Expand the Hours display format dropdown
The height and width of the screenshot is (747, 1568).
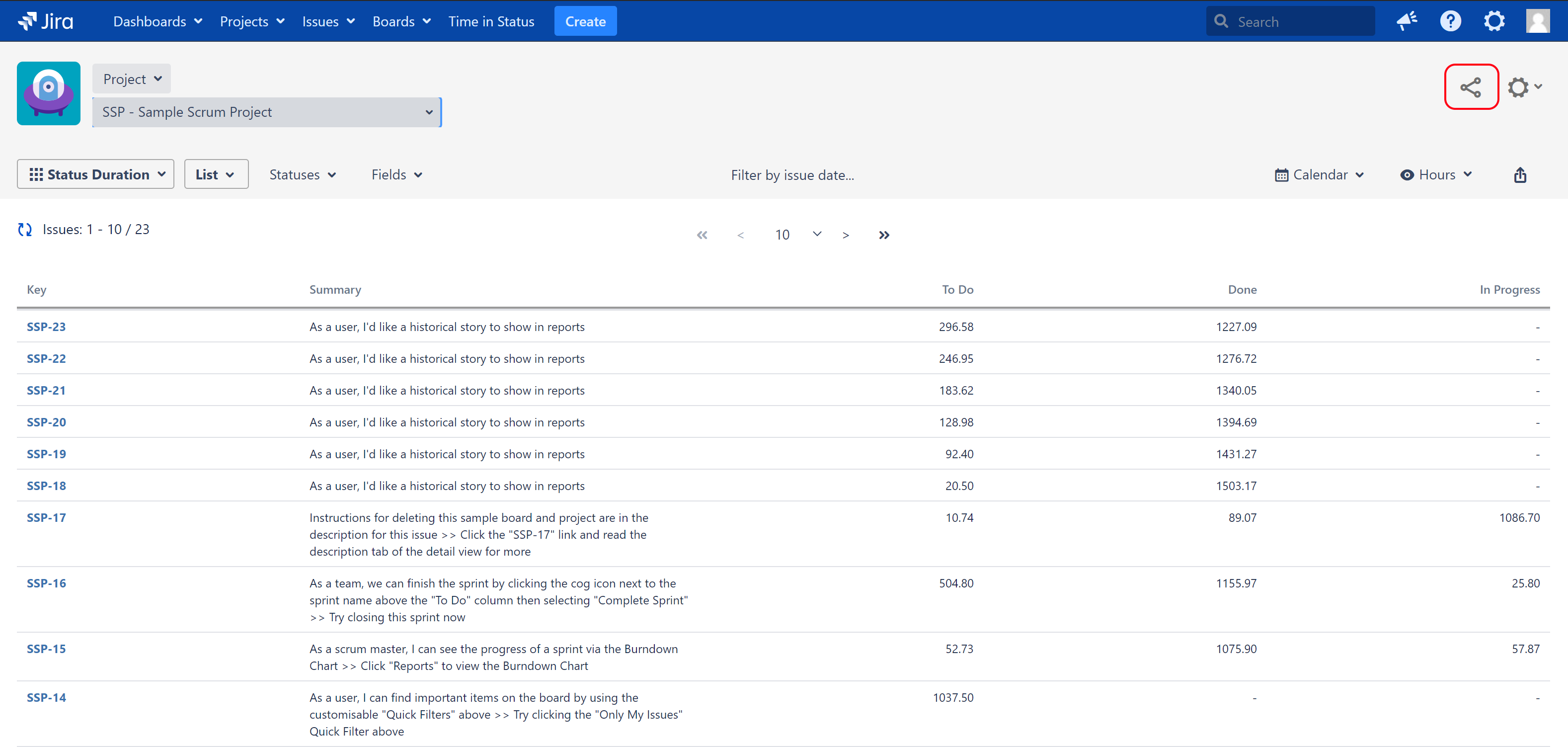pos(1435,175)
